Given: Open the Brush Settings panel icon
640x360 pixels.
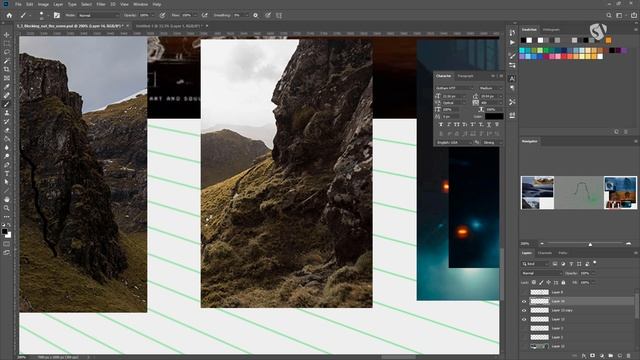Looking at the screenshot, I should coord(57,15).
